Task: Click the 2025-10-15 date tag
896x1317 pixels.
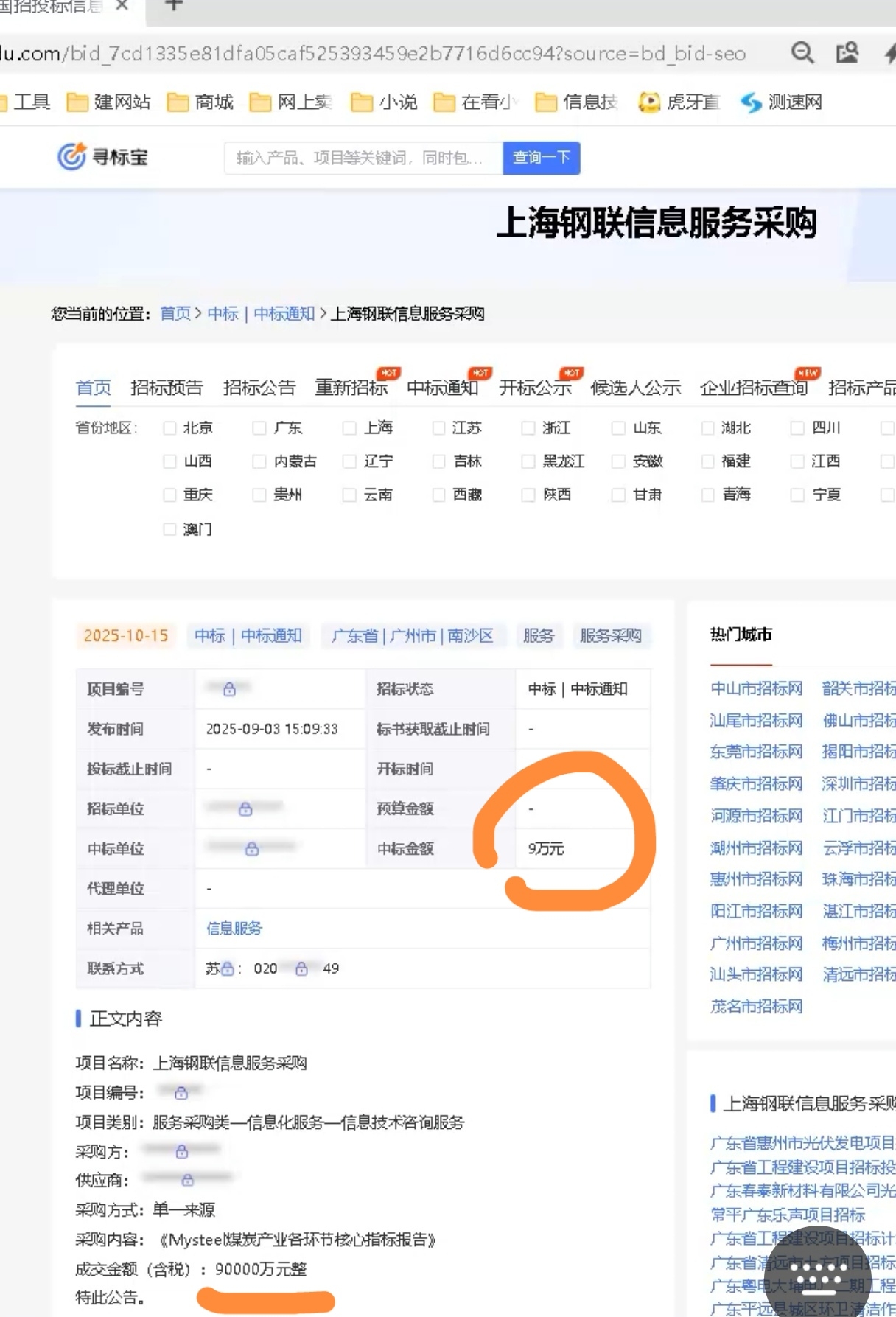Action: tap(125, 635)
